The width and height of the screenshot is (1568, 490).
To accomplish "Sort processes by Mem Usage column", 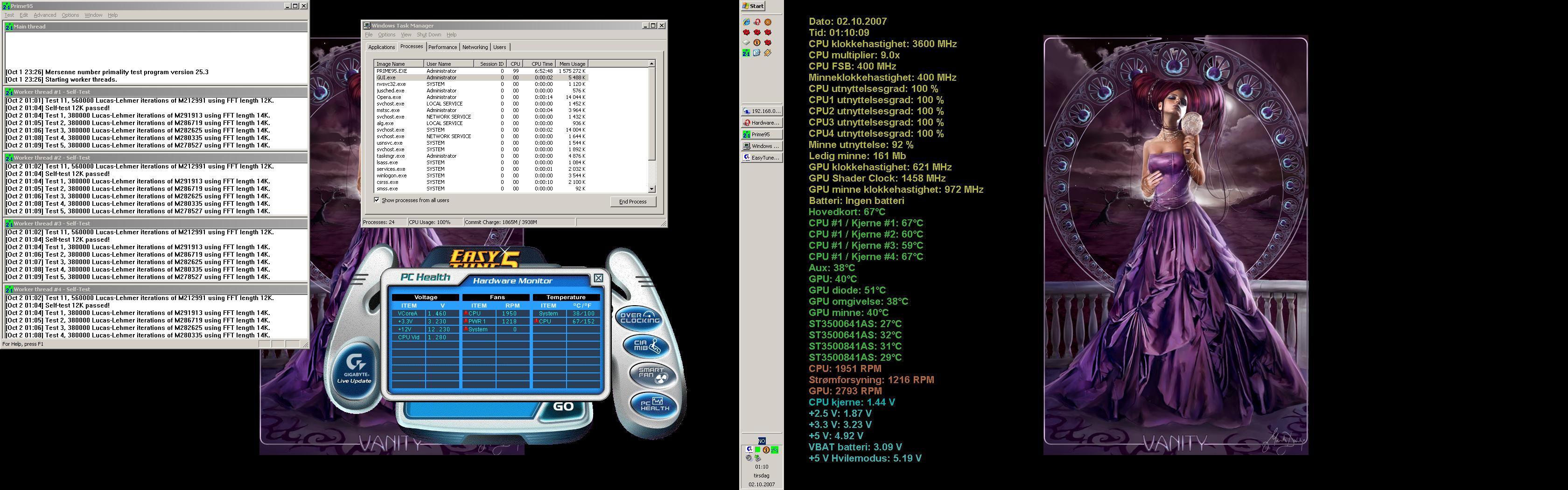I will coord(572,64).
